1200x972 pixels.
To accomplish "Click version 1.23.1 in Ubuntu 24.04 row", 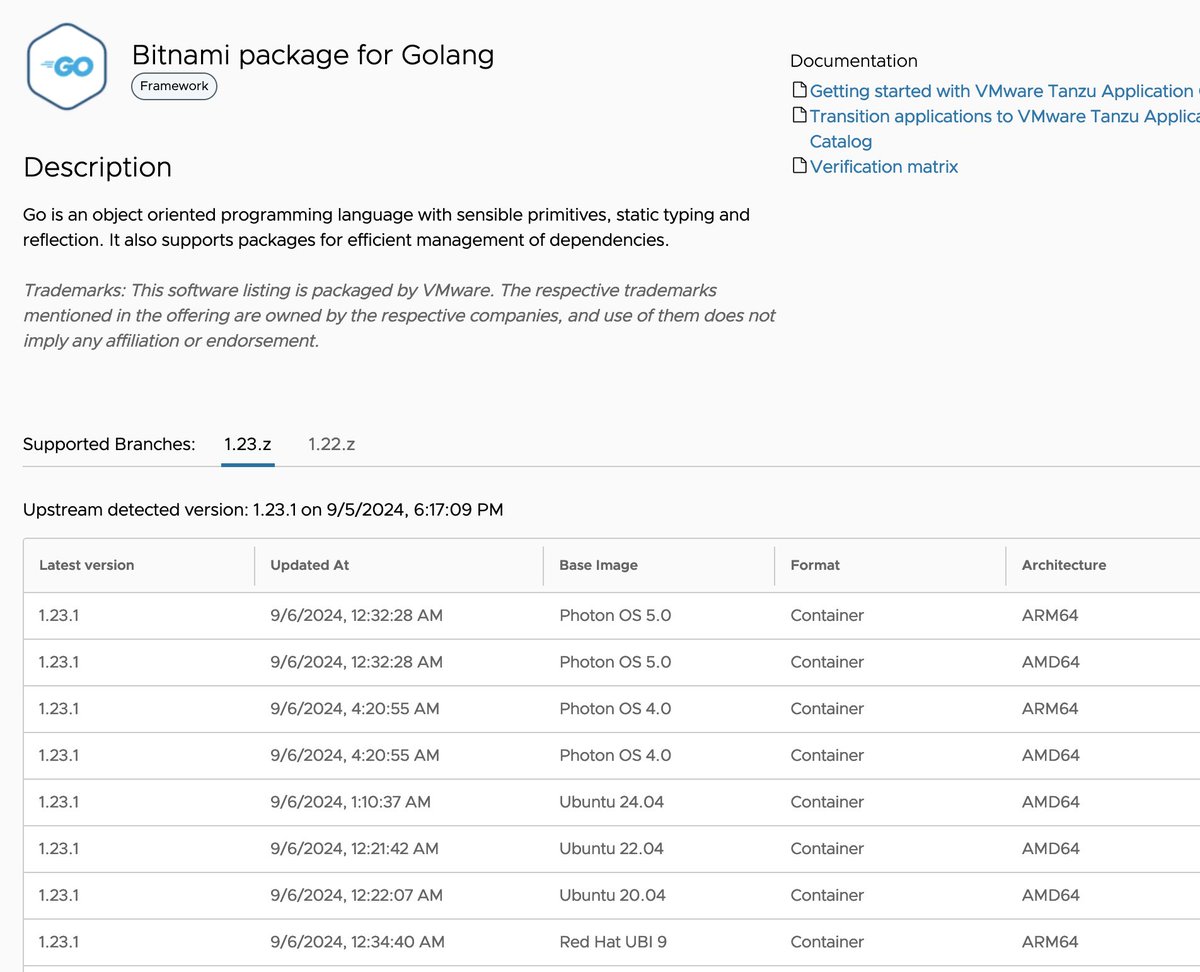I will pos(58,802).
